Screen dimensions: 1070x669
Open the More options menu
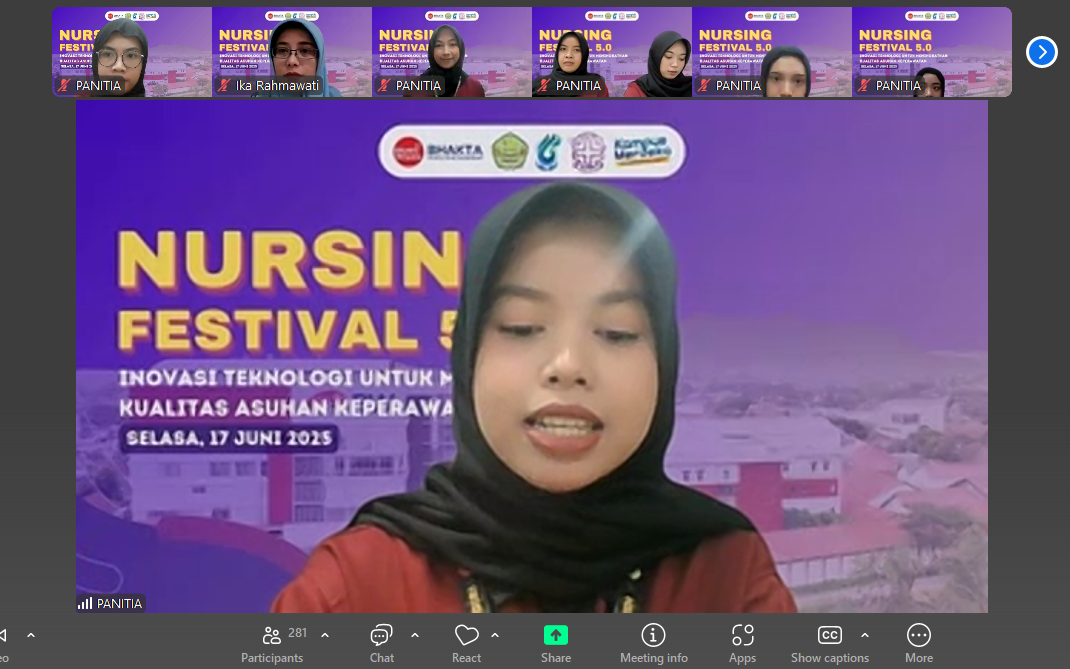click(x=918, y=643)
